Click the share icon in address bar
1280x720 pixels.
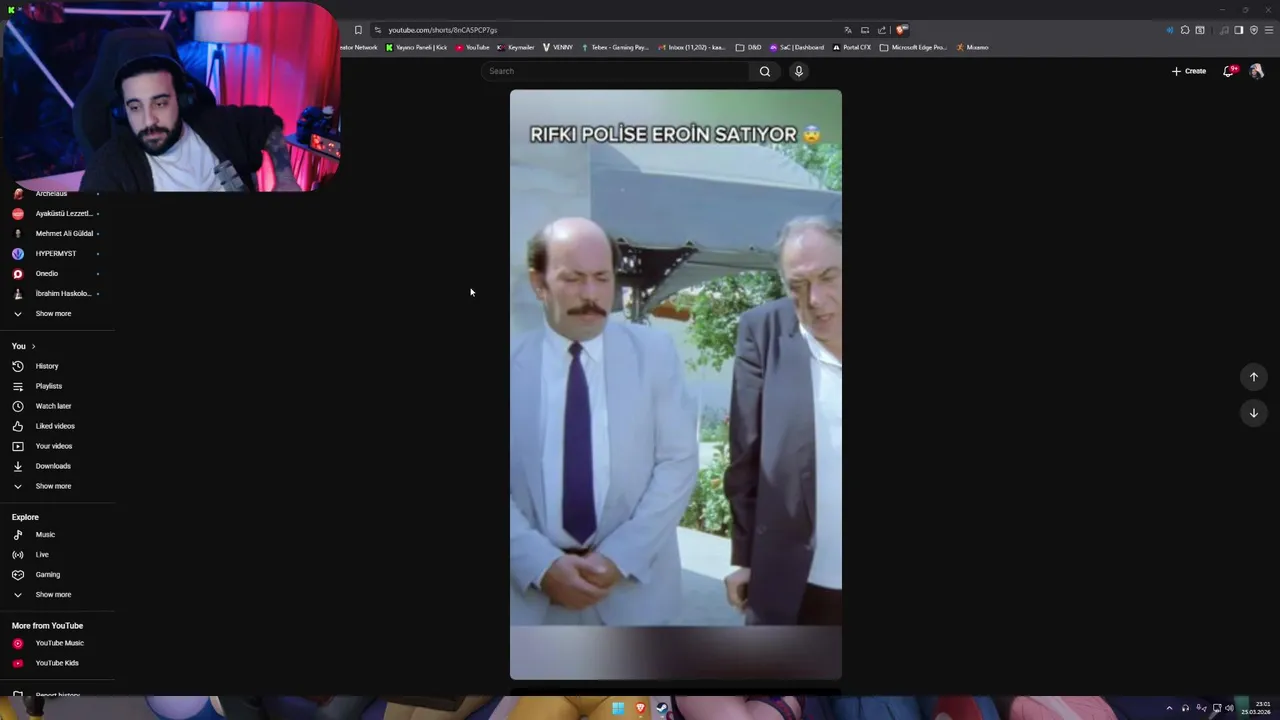pos(882,30)
